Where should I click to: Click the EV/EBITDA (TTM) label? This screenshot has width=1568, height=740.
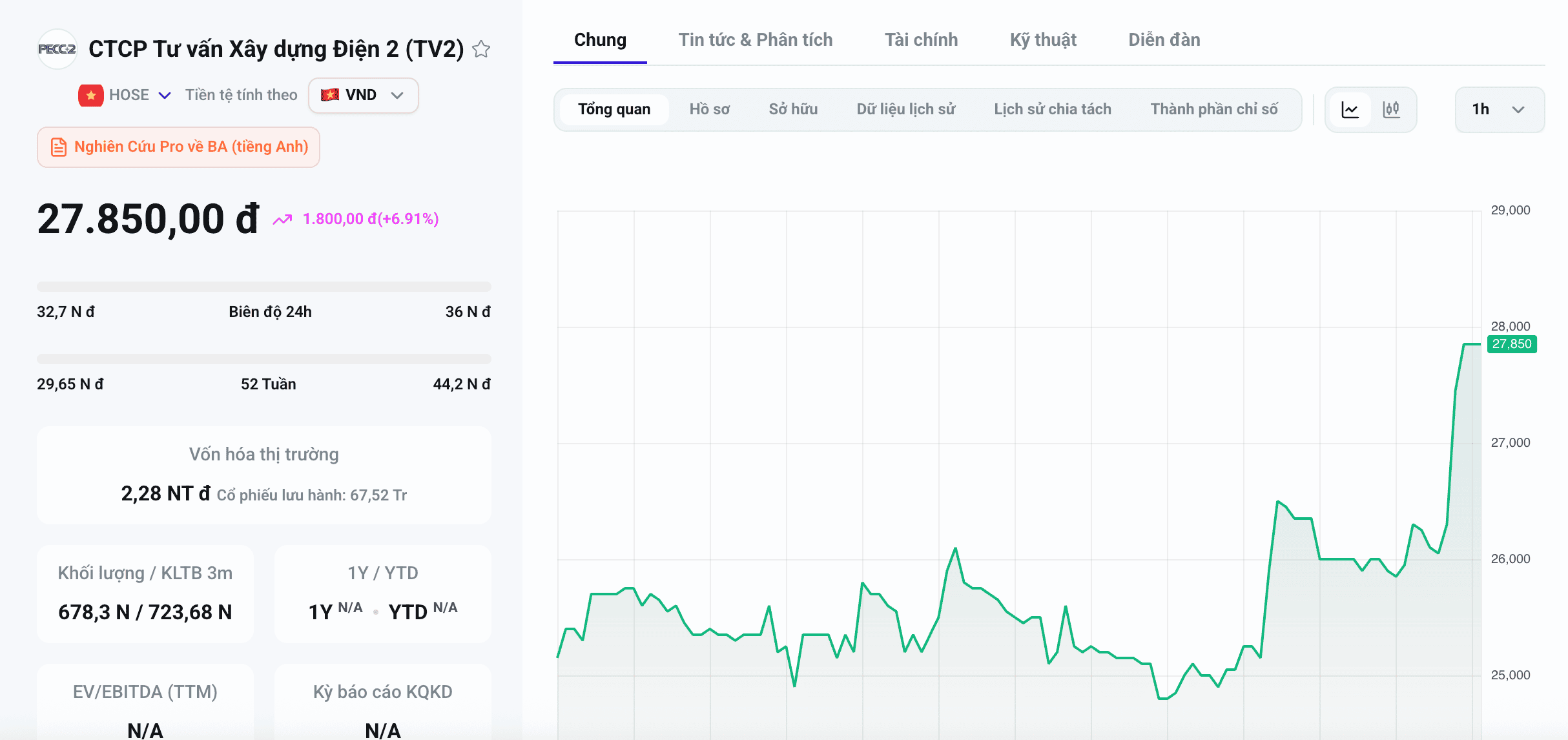pyautogui.click(x=145, y=692)
